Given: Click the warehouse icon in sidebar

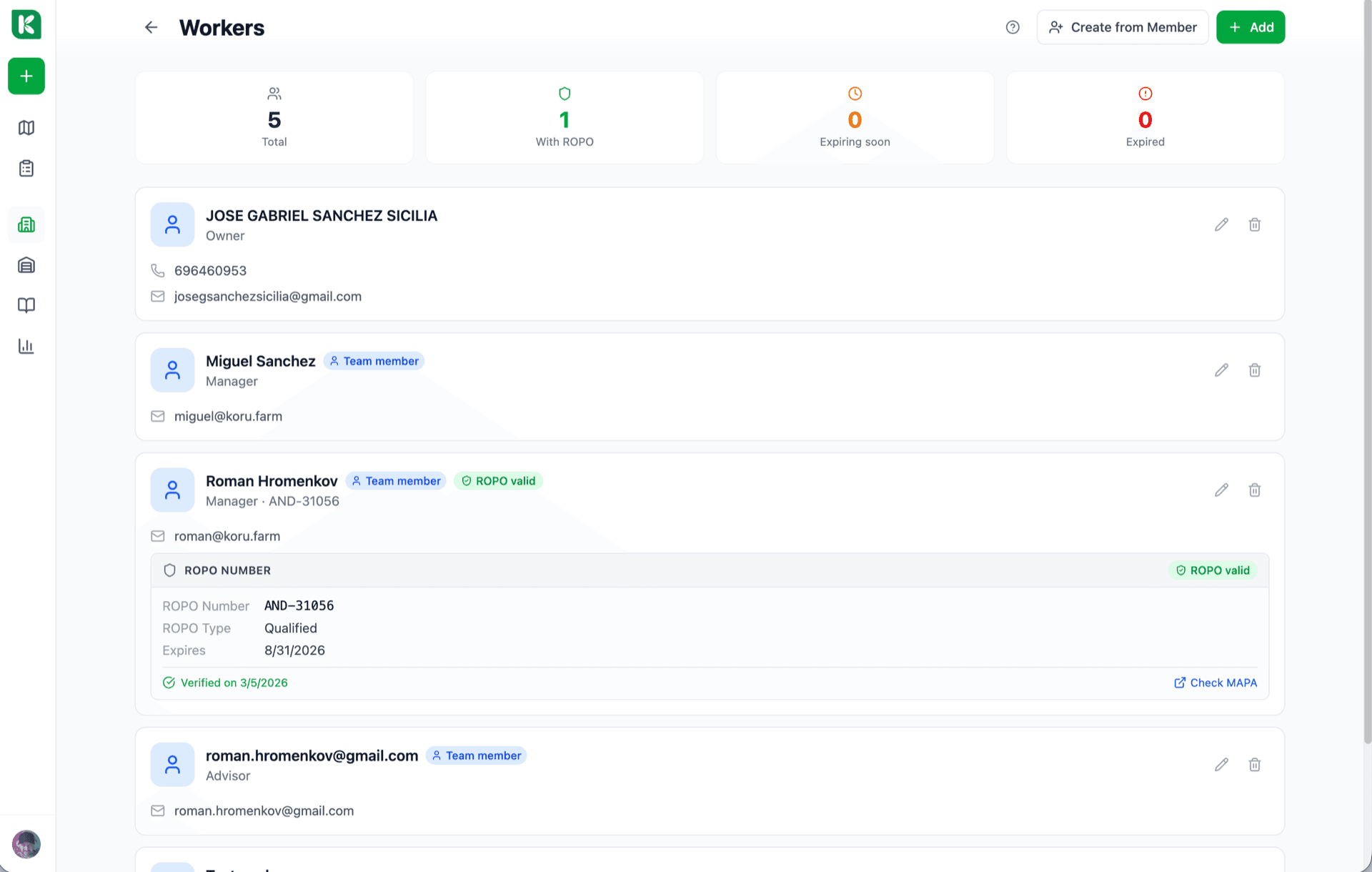Looking at the screenshot, I should [26, 265].
